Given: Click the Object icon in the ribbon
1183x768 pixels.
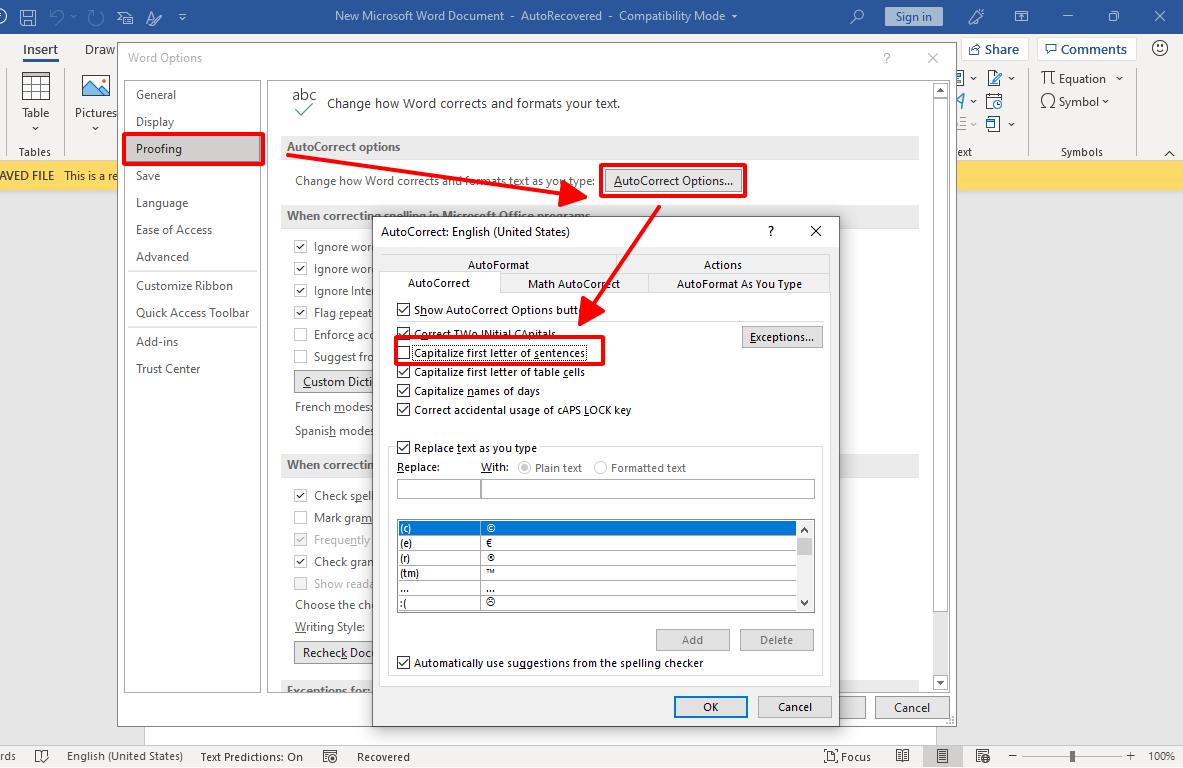Looking at the screenshot, I should tap(993, 124).
